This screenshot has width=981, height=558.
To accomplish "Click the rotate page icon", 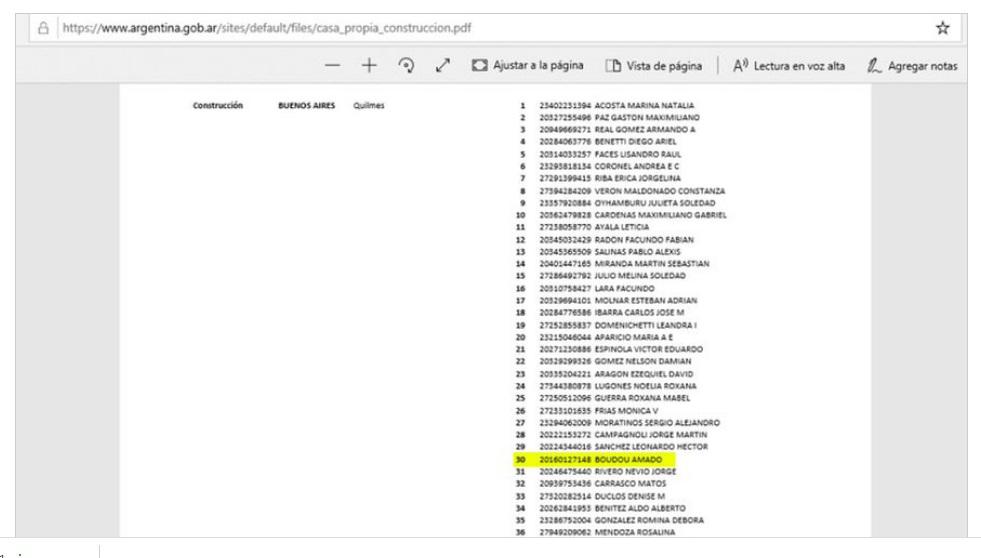I will [406, 66].
